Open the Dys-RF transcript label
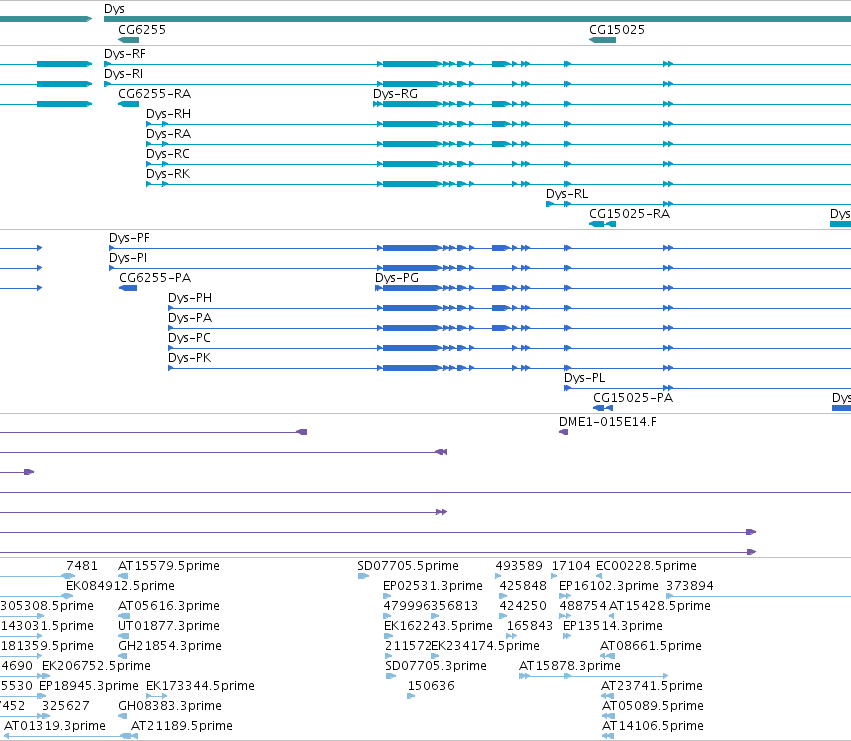The height and width of the screenshot is (741, 851). pyautogui.click(x=125, y=54)
